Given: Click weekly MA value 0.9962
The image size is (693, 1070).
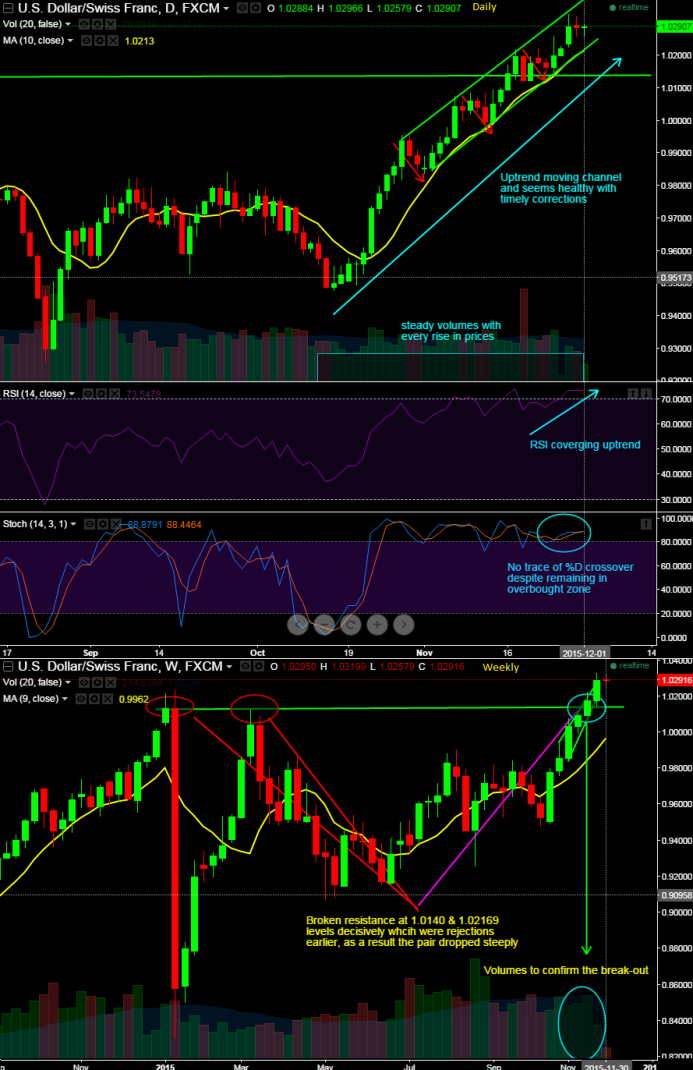Looking at the screenshot, I should point(134,699).
